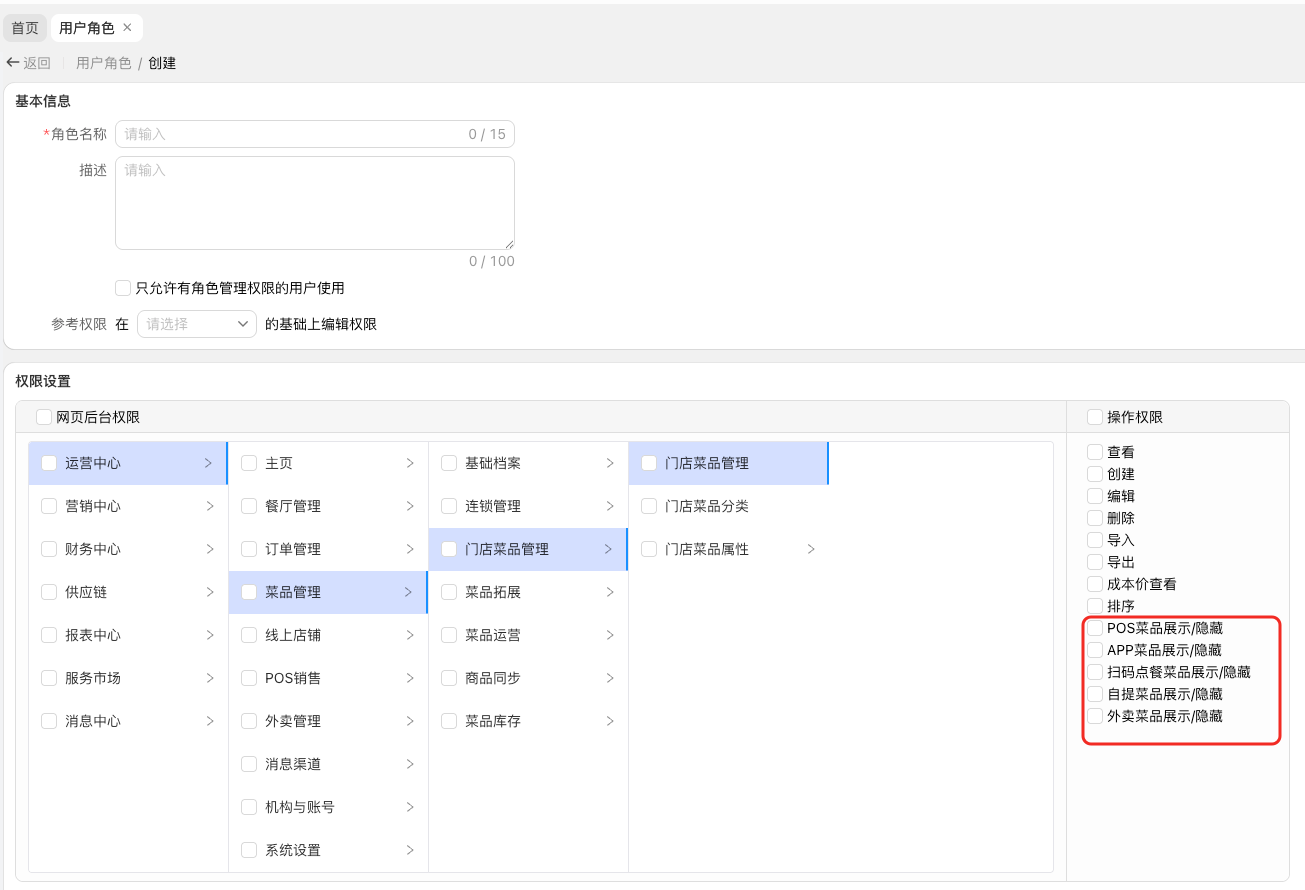
Task: Expand 运营中心 with its arrow
Action: [209, 463]
